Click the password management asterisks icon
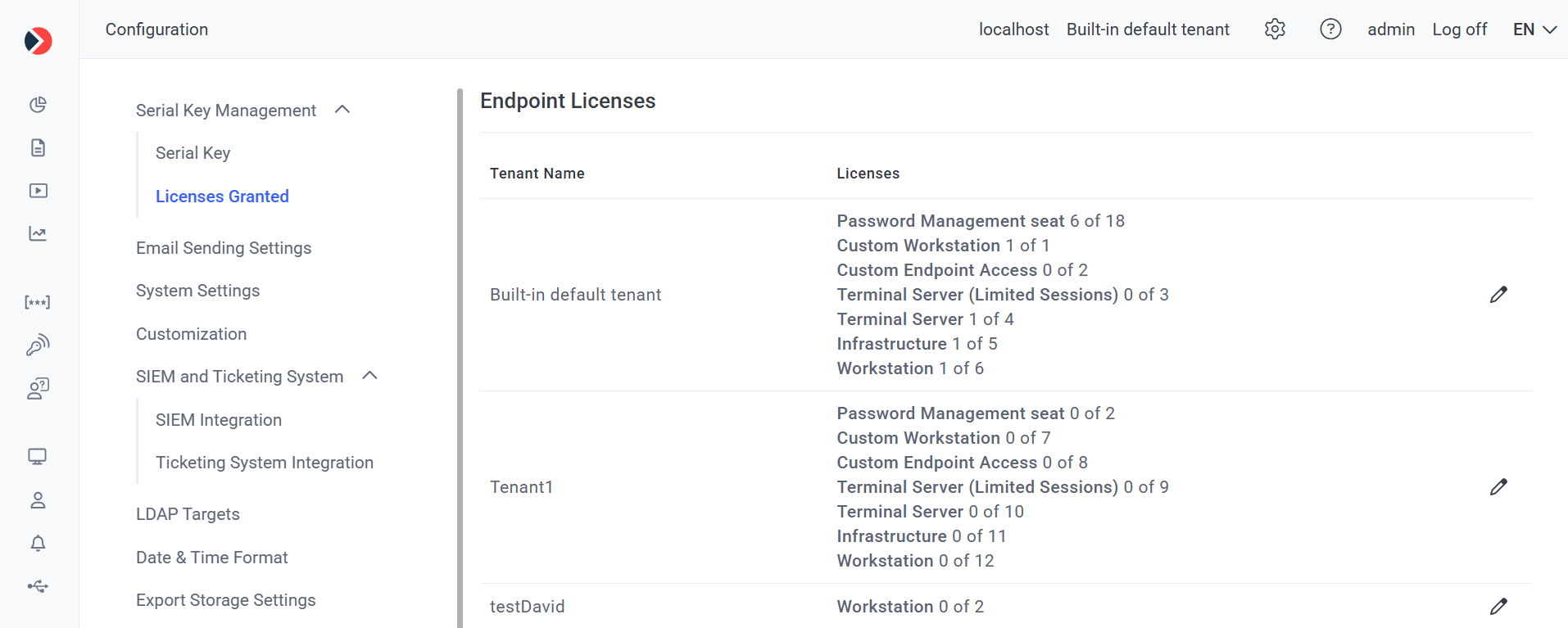This screenshot has width=1568, height=628. 38,302
